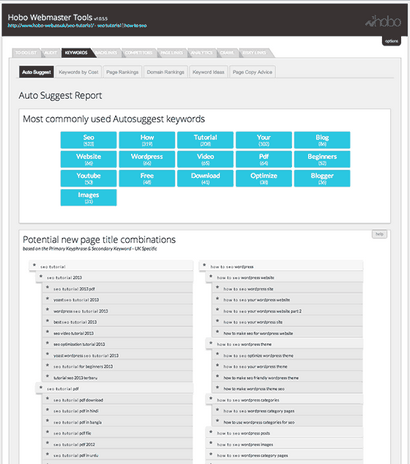Screen dimensions: 410x464
Task: Collapse the 'seo tutorial 2013' tree row
Action: click(x=114, y=277)
